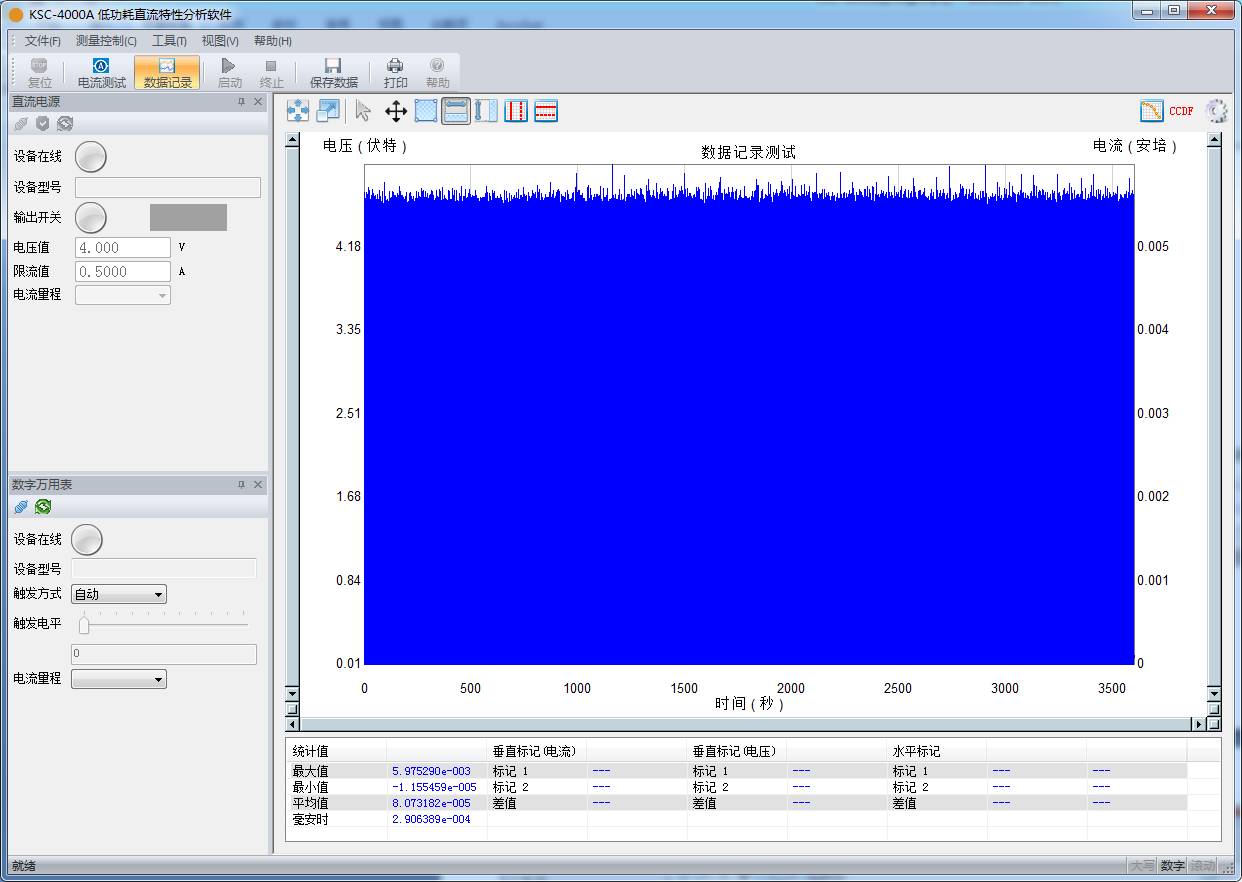
Task: Click the 毫安时 value 2.906389e-004
Action: point(431,819)
